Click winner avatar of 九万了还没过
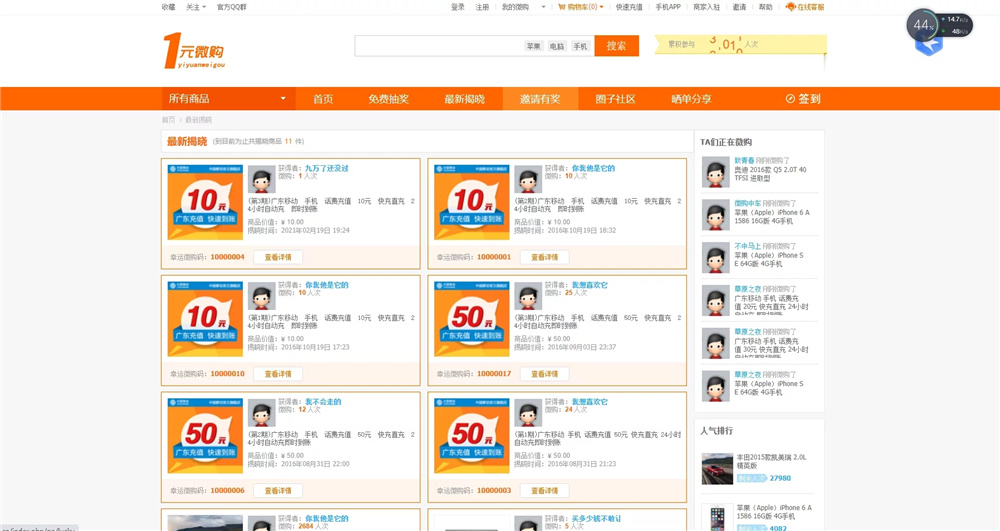The height and width of the screenshot is (531, 1000). pyautogui.click(x=261, y=180)
